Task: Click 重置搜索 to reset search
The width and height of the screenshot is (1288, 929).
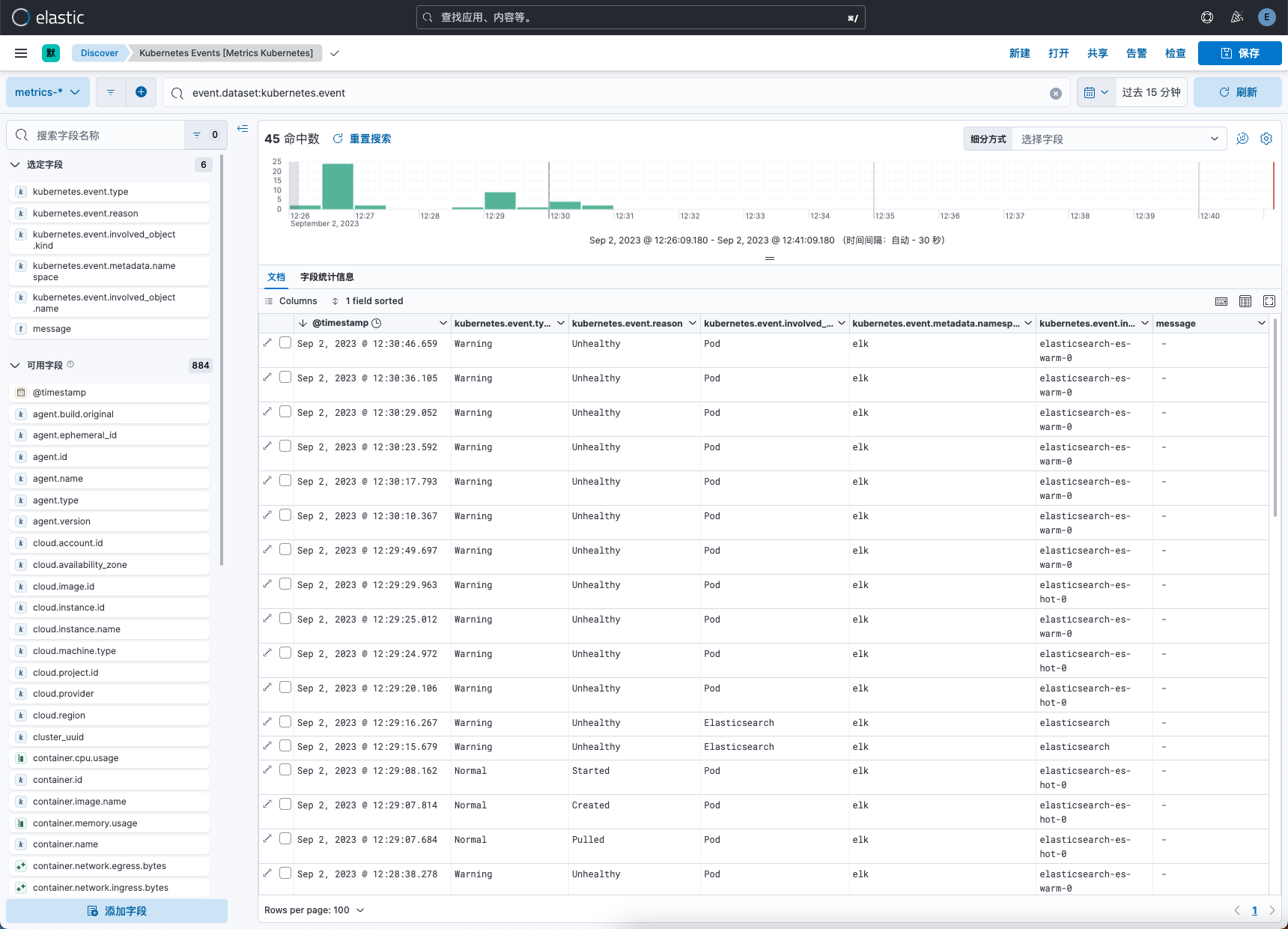Action: click(362, 139)
